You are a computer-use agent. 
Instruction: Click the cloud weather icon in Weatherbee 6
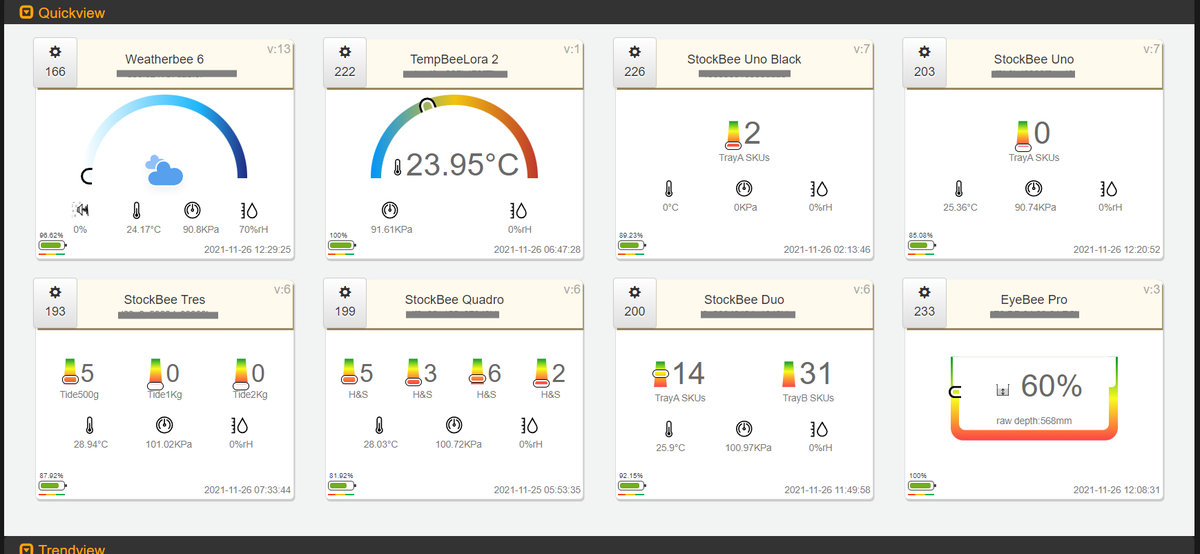tap(164, 171)
